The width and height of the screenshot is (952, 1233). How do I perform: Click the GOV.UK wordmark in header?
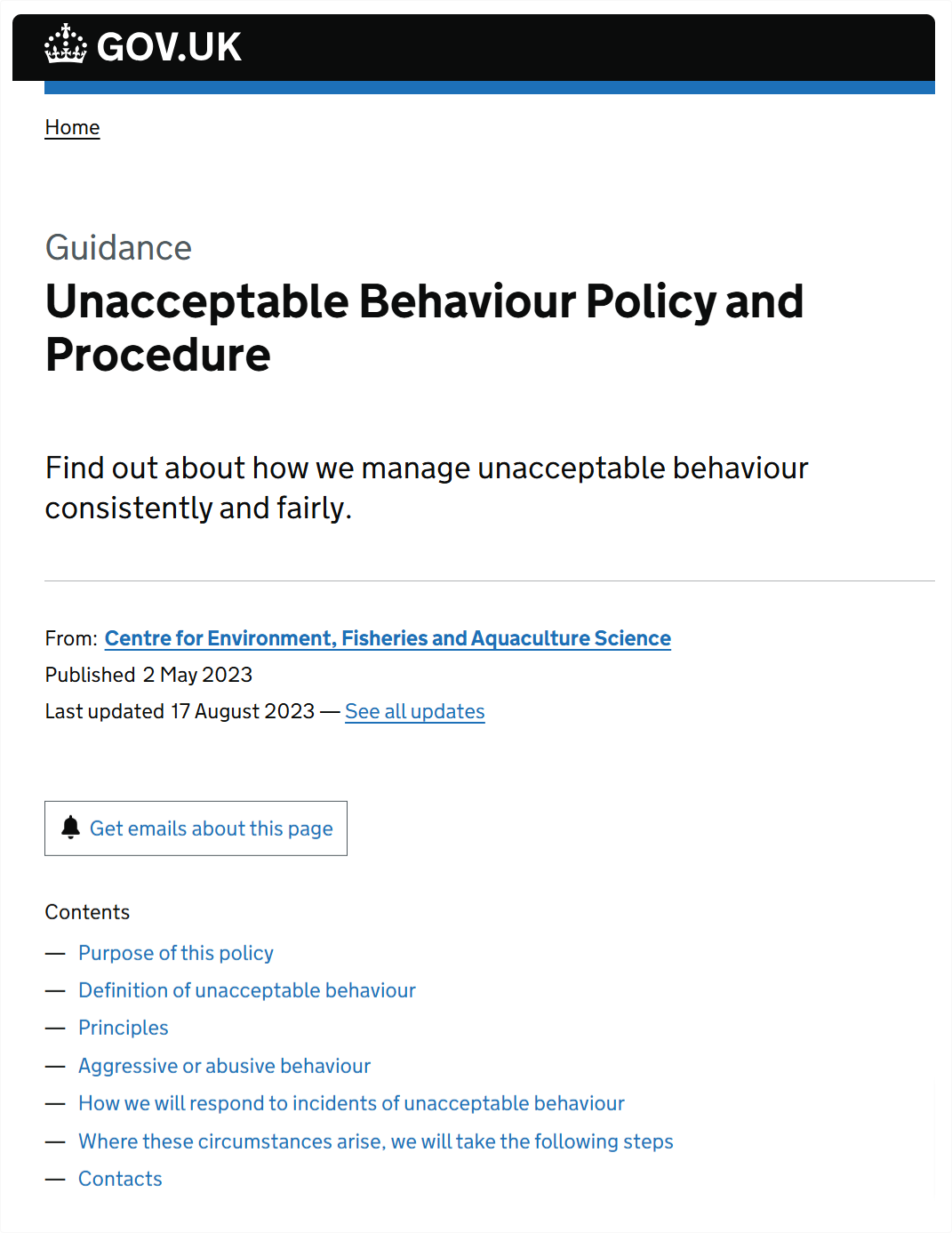point(169,47)
